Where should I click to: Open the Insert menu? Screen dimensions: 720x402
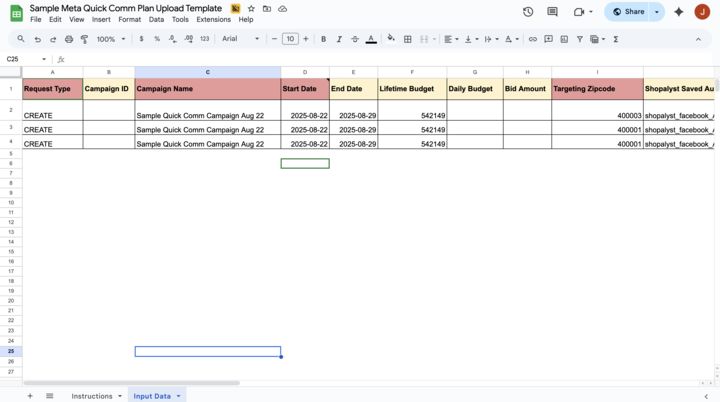pyautogui.click(x=101, y=19)
